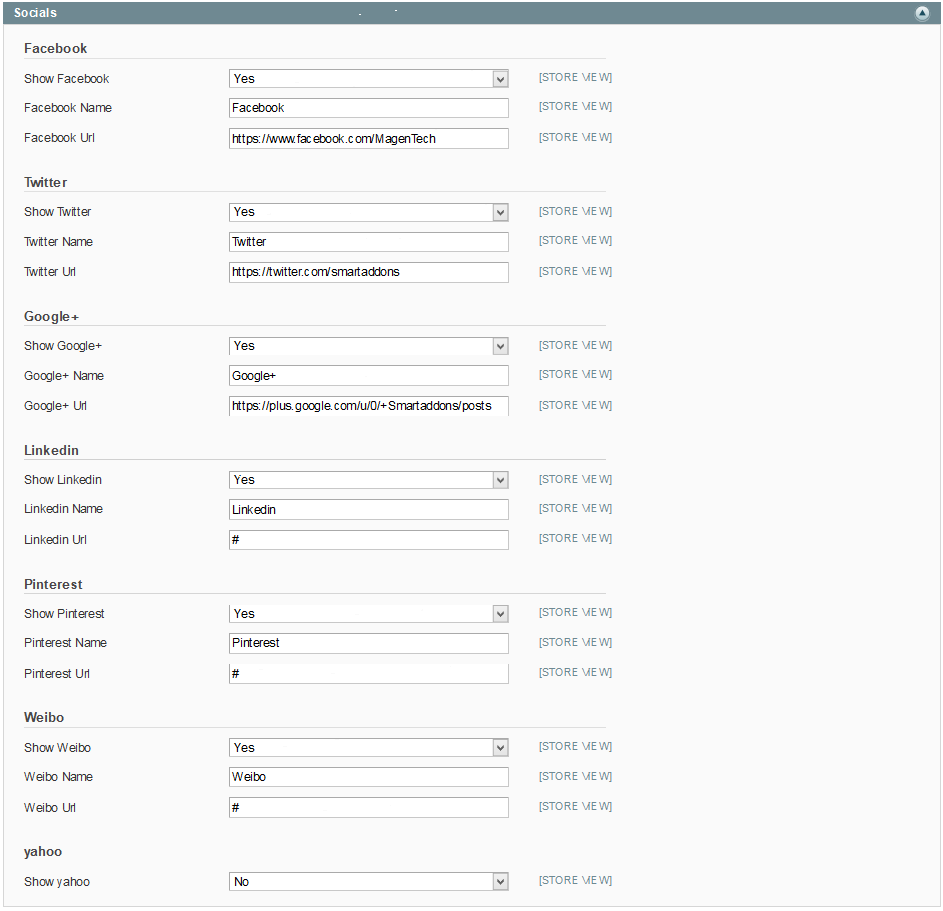
Task: Focus the Linkedin Name input field
Action: [369, 510]
